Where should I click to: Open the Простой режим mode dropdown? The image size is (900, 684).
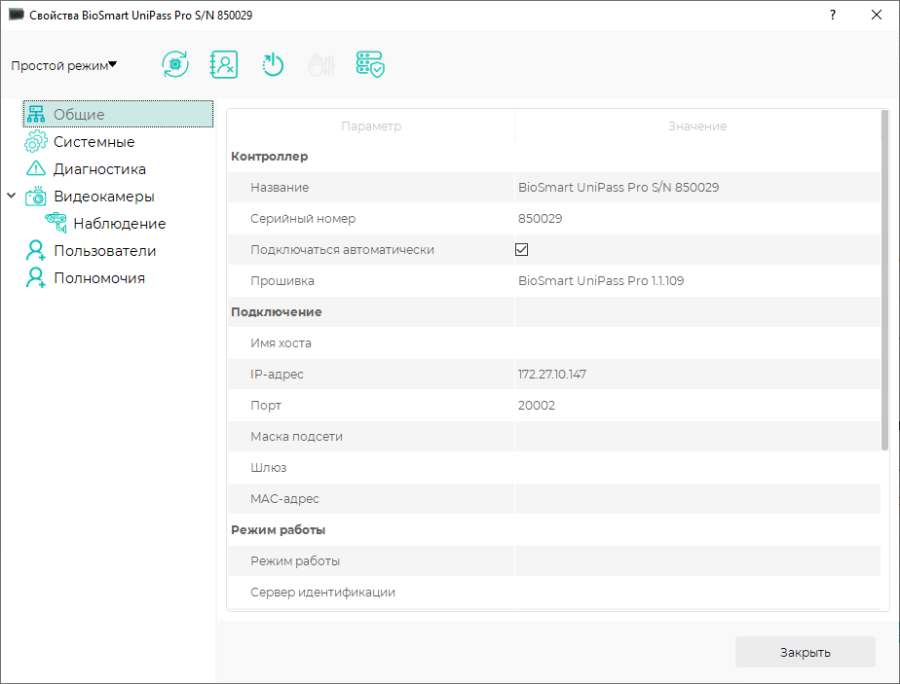[64, 65]
